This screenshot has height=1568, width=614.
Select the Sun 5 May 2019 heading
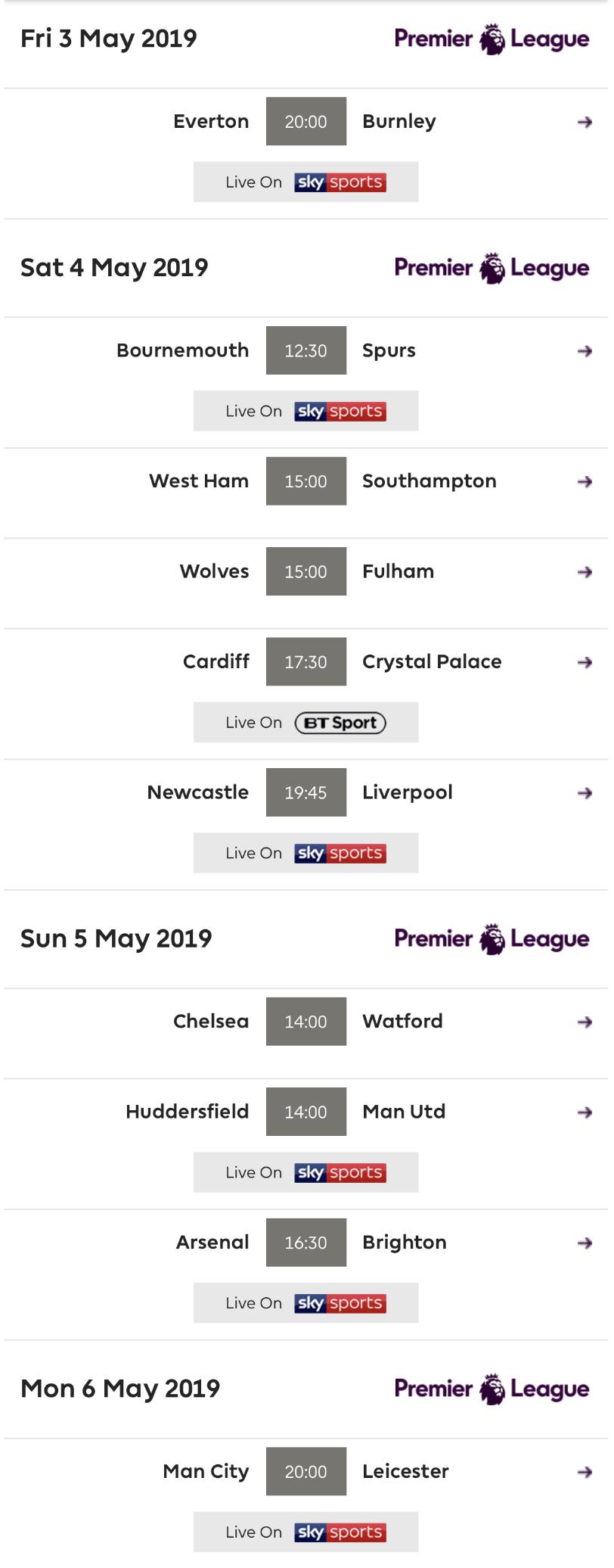116,938
